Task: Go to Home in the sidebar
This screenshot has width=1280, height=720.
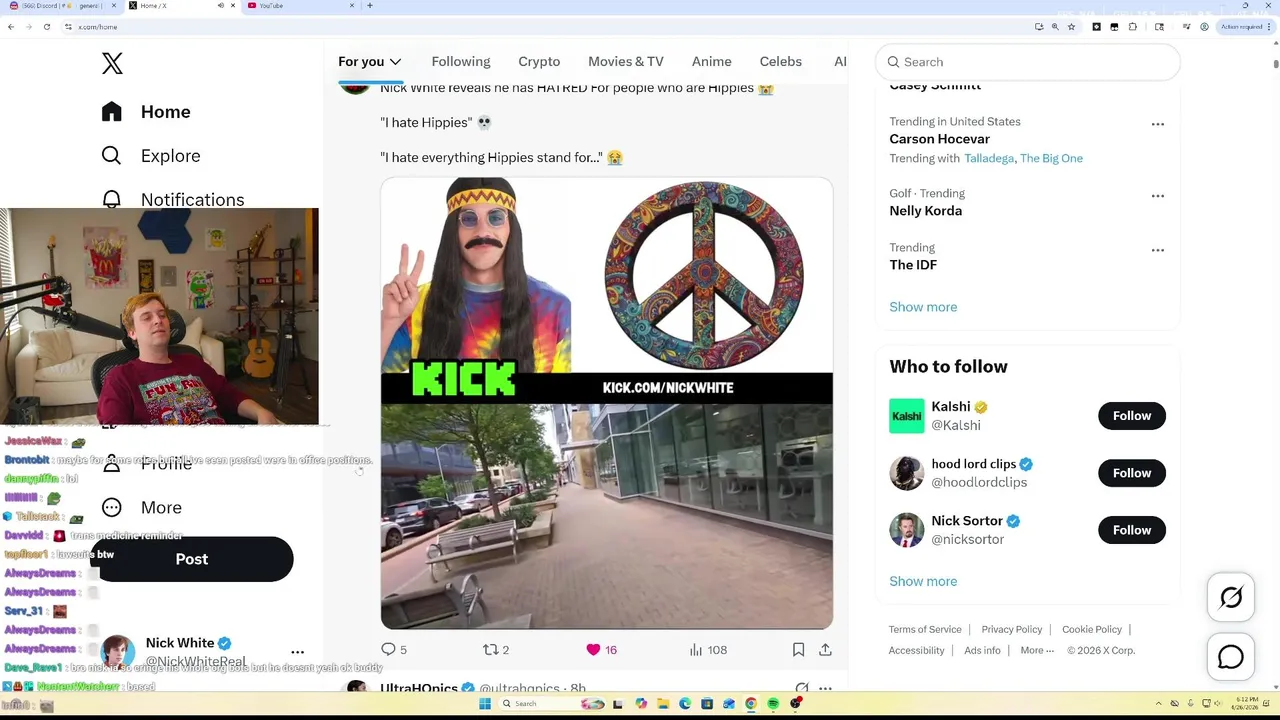Action: (x=146, y=112)
